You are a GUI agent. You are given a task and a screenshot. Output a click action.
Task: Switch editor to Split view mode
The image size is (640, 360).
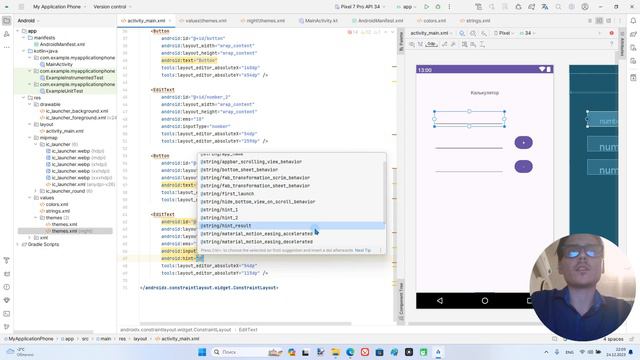[599, 21]
